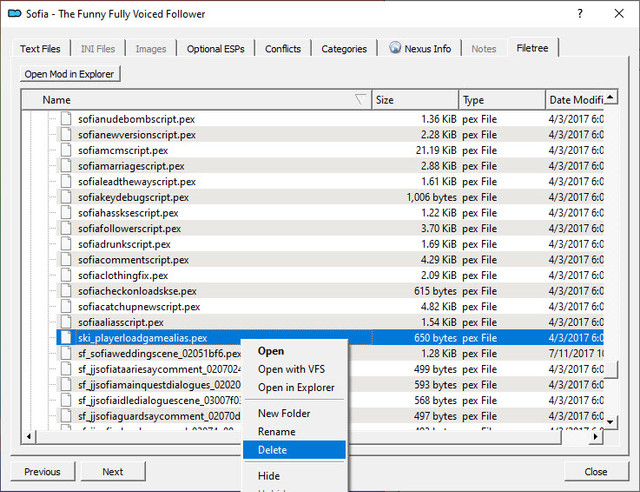The image size is (640, 492).
Task: Click the 21.19 KiB size value
Action: (x=436, y=150)
